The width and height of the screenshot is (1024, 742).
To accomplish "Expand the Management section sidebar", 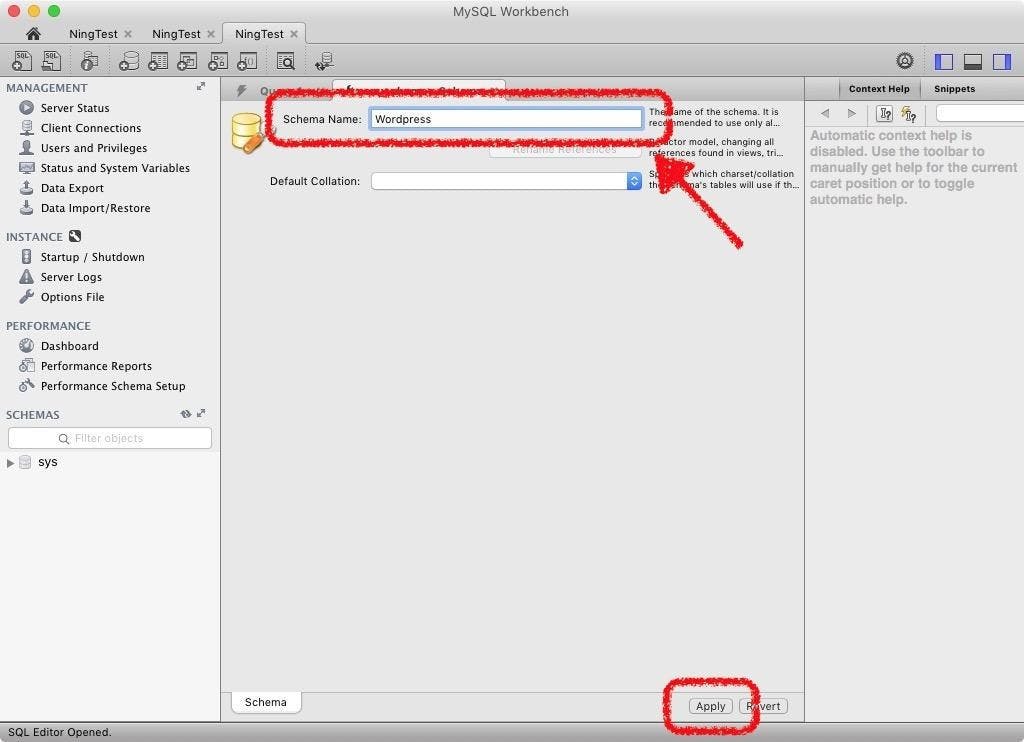I will [201, 86].
